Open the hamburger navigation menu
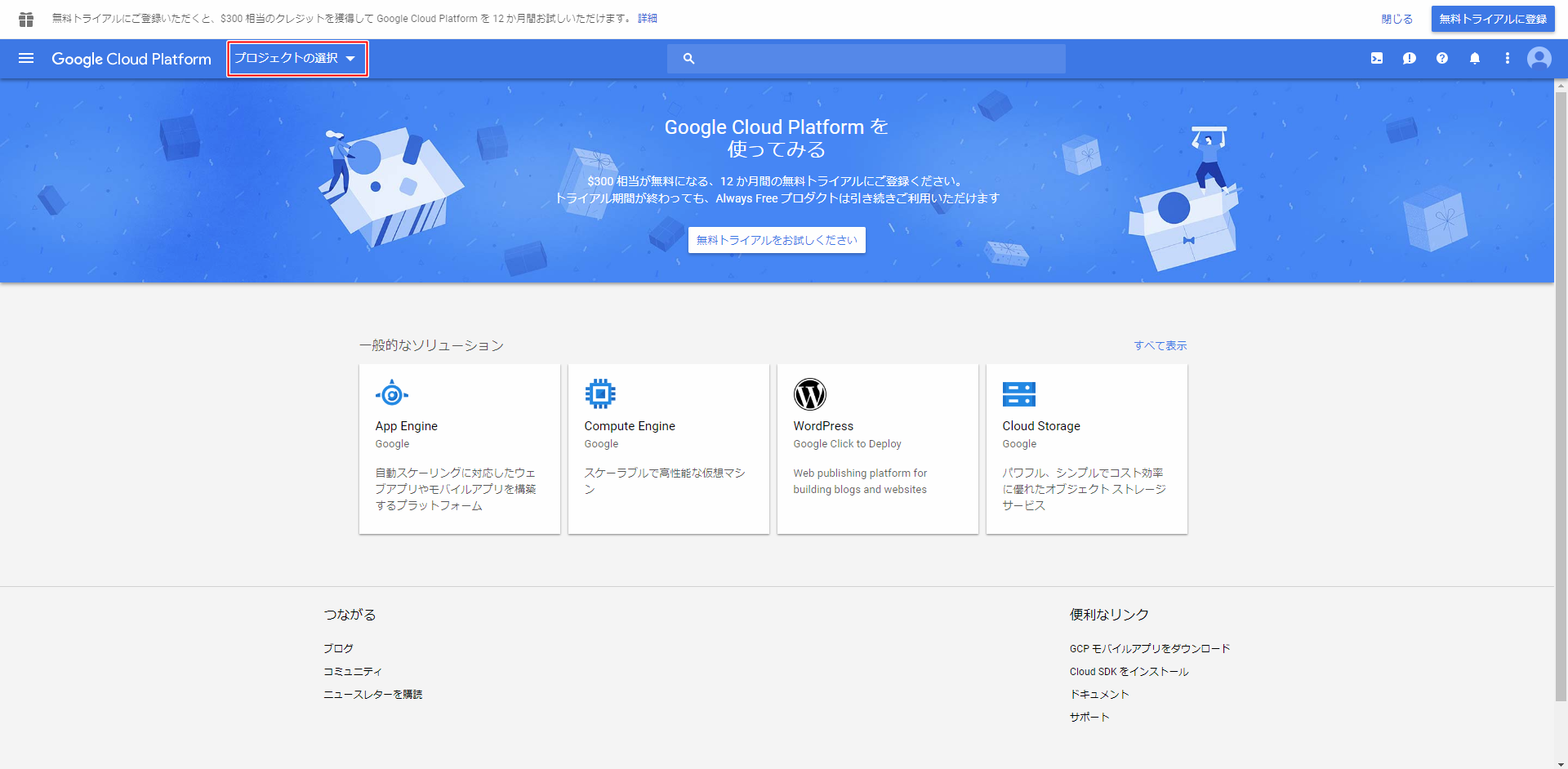The height and width of the screenshot is (769, 1568). [26, 59]
